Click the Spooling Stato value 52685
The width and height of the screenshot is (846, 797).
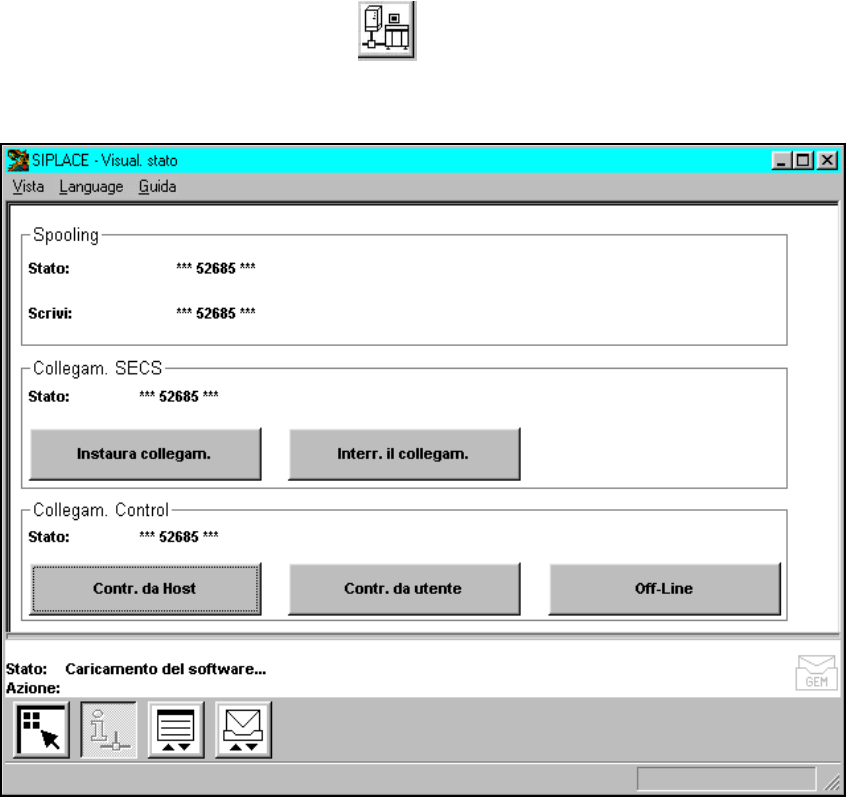(216, 268)
